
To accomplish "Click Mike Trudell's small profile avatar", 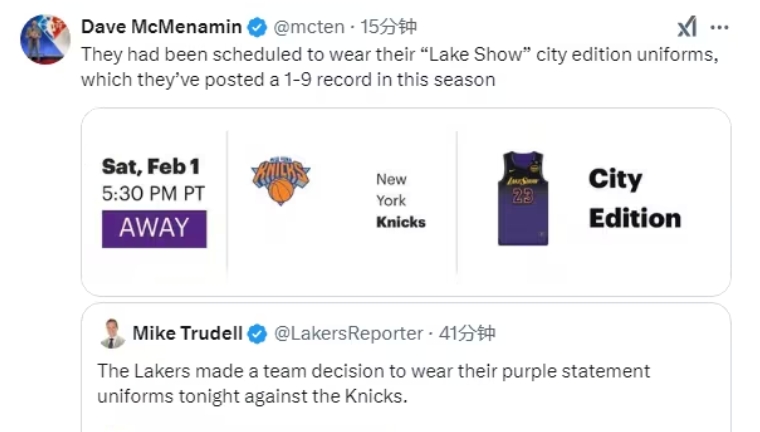I will click(x=113, y=333).
